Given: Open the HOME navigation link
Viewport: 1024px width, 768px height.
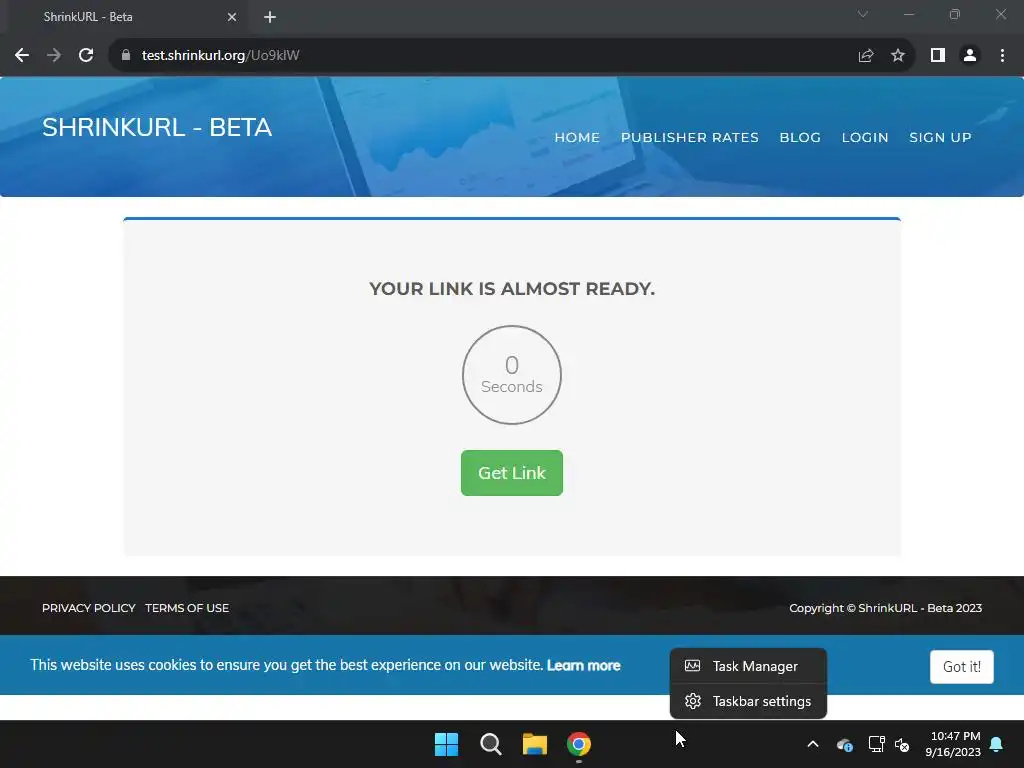Looking at the screenshot, I should click(577, 137).
